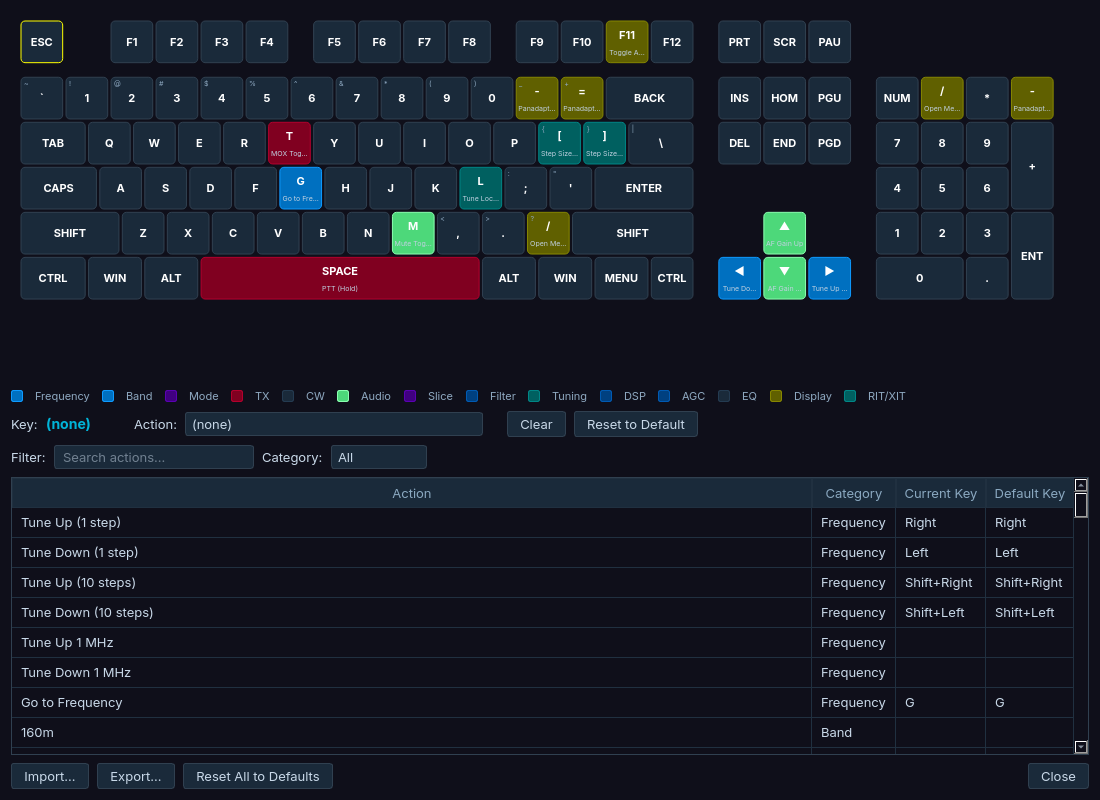
Task: Click the Action field showing (none)
Action: pyautogui.click(x=334, y=425)
